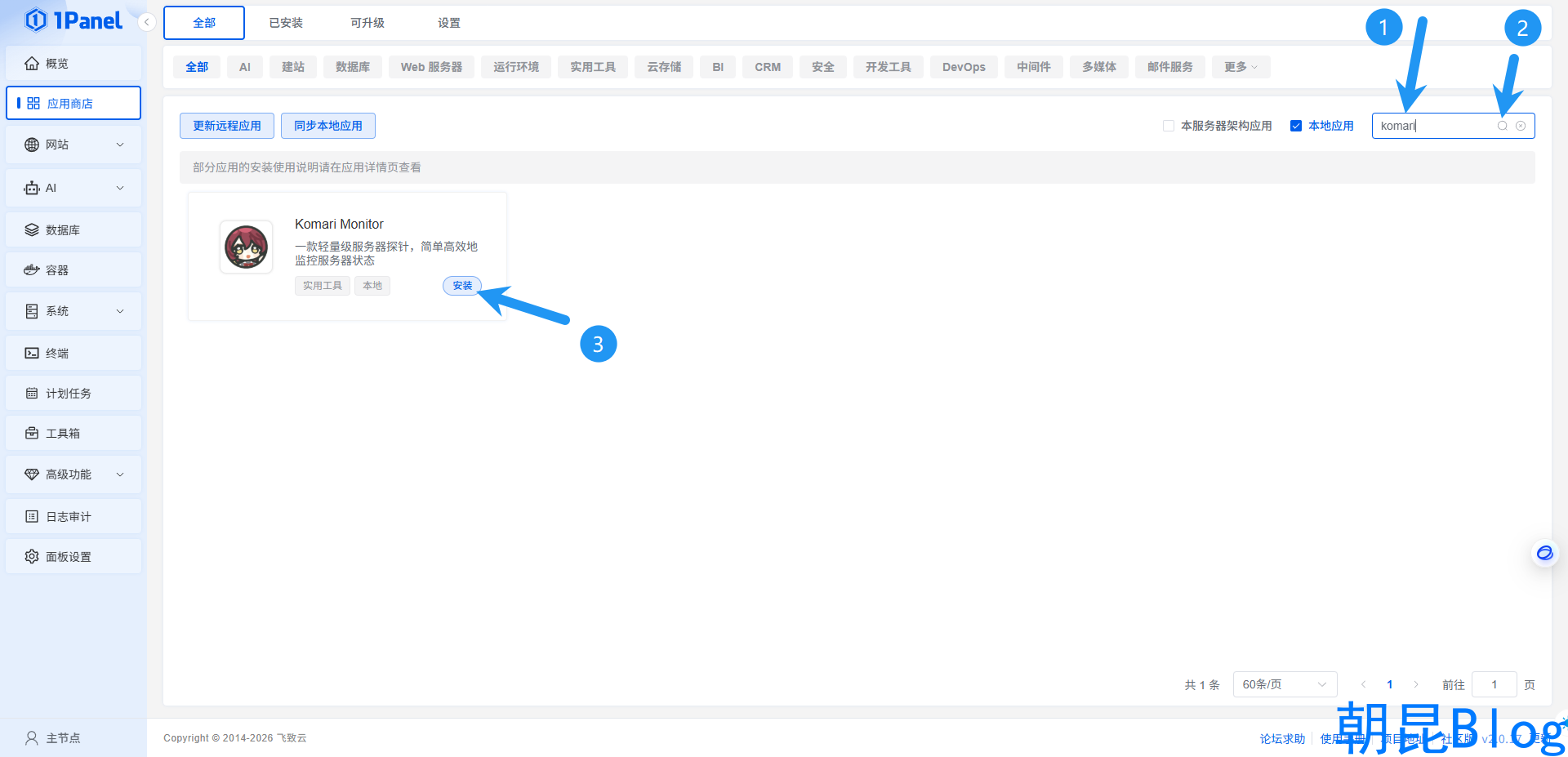This screenshot has width=1568, height=757.
Task: Go to previous page arrow
Action: click(1363, 684)
